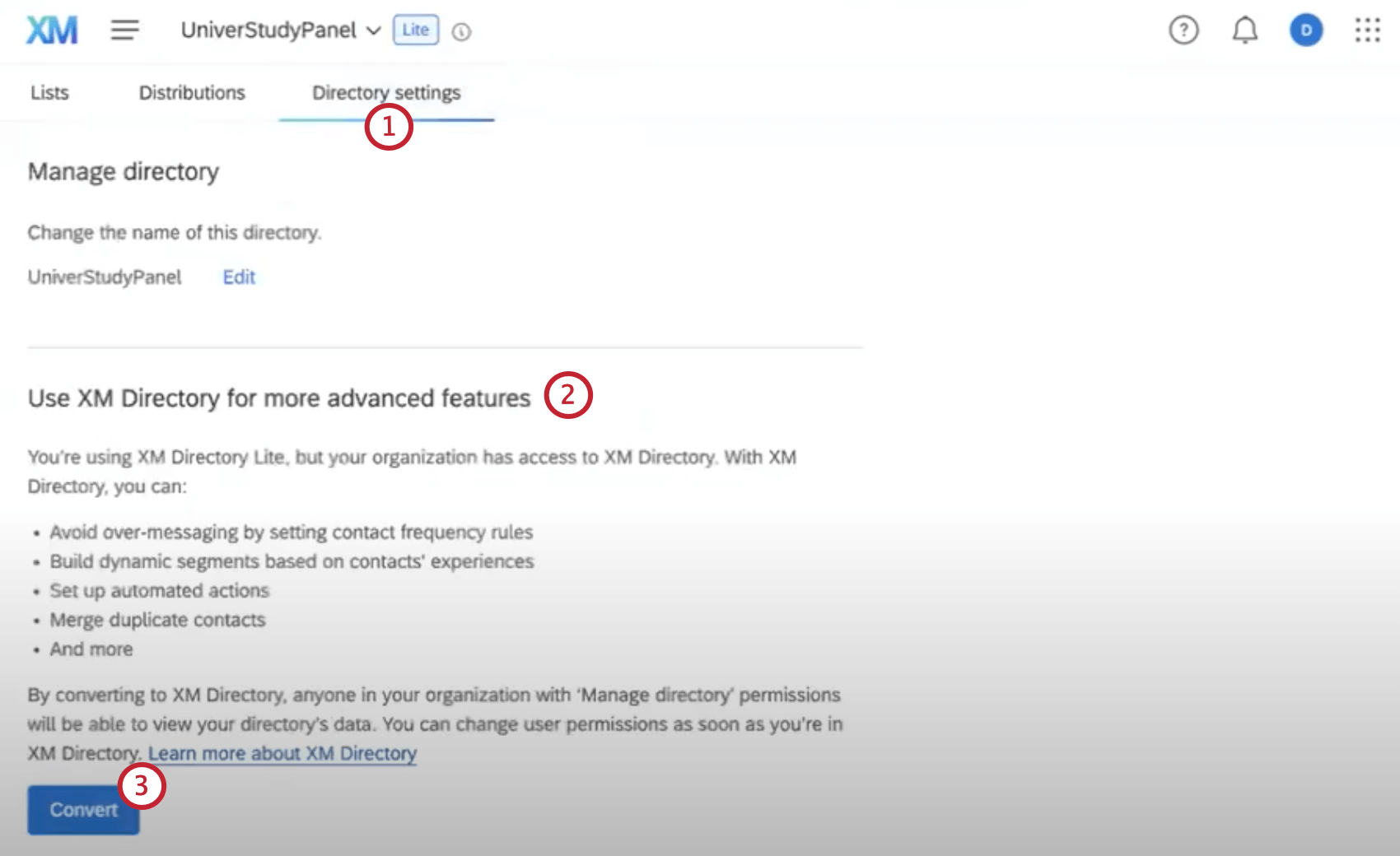
Task: Click the Lite badge next to directory name
Action: 415,30
